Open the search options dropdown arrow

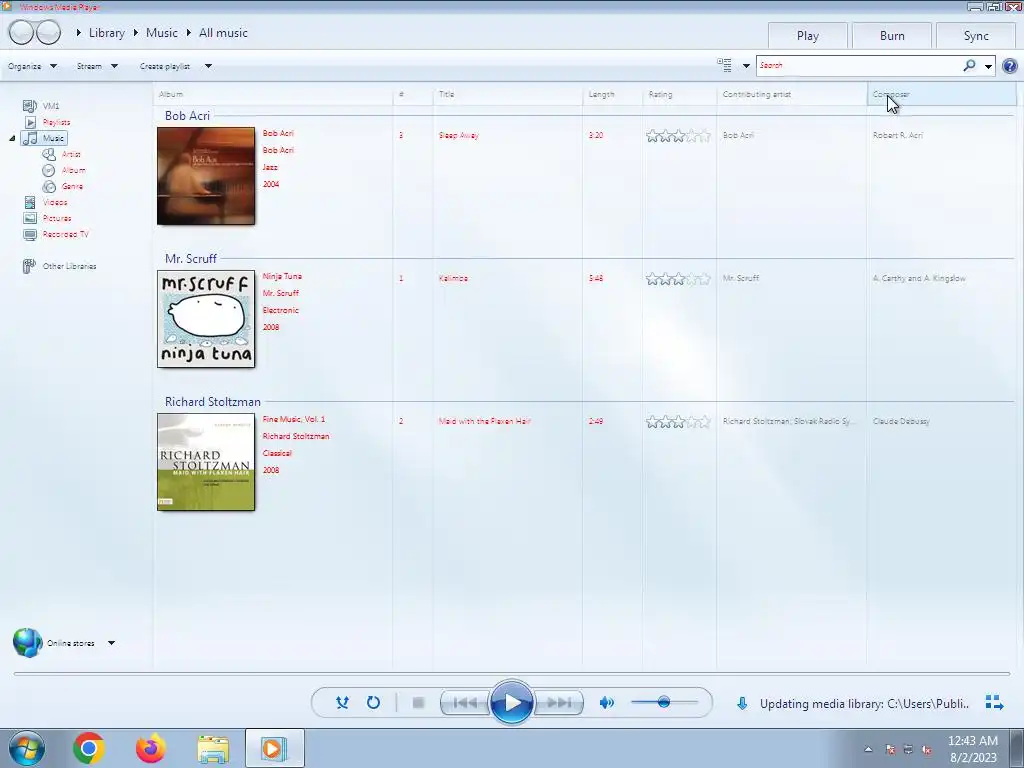pos(989,66)
